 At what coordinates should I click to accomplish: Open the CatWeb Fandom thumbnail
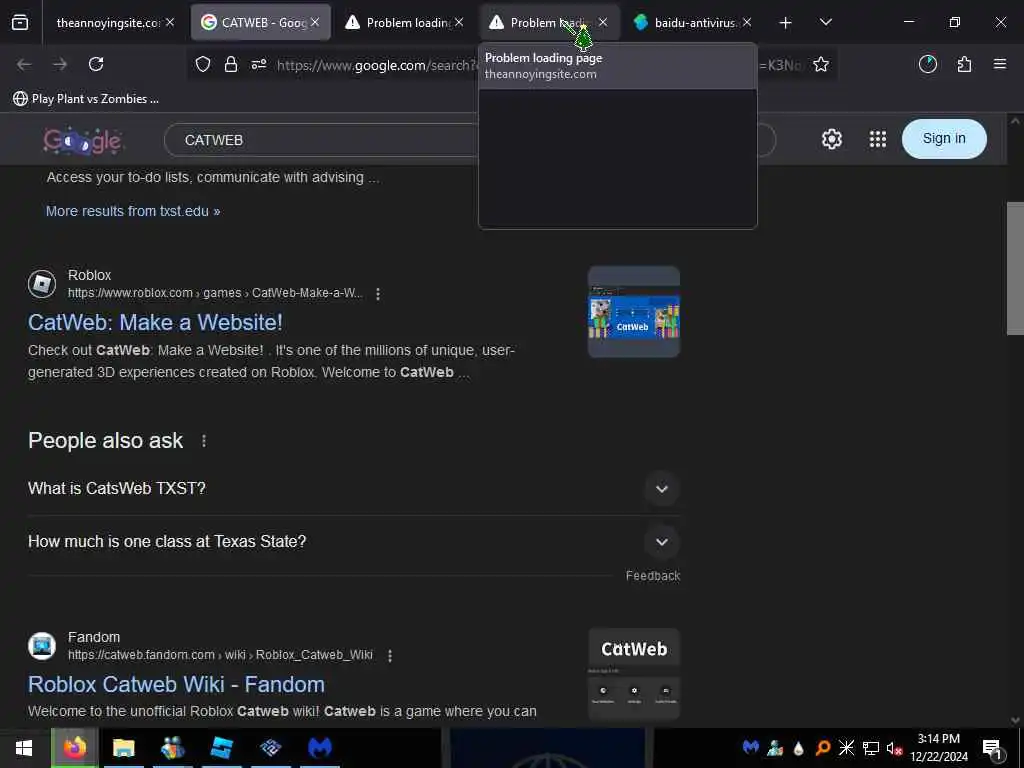point(633,674)
